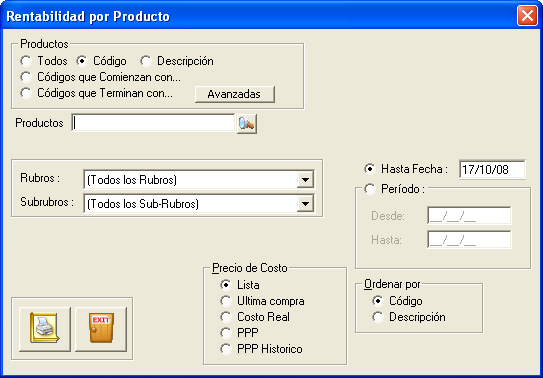Select Costo Real cost option
543x378 pixels.
point(226,317)
